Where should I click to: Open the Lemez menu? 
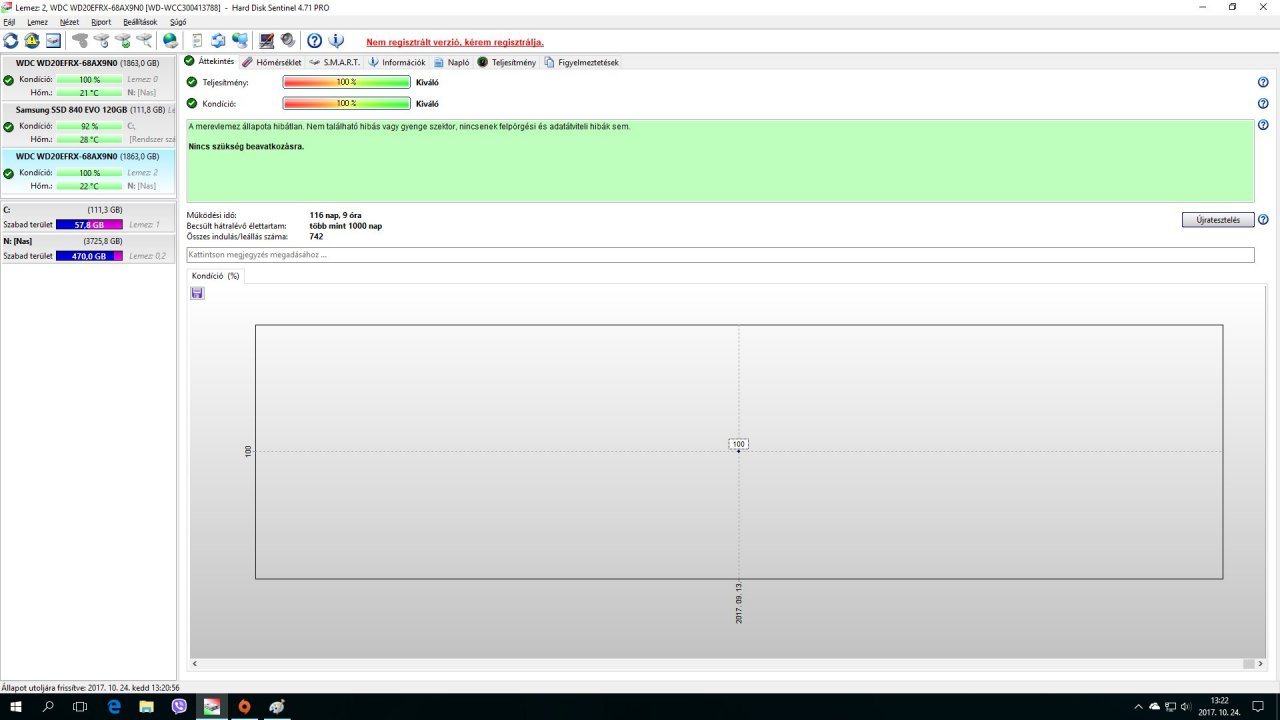[x=38, y=21]
